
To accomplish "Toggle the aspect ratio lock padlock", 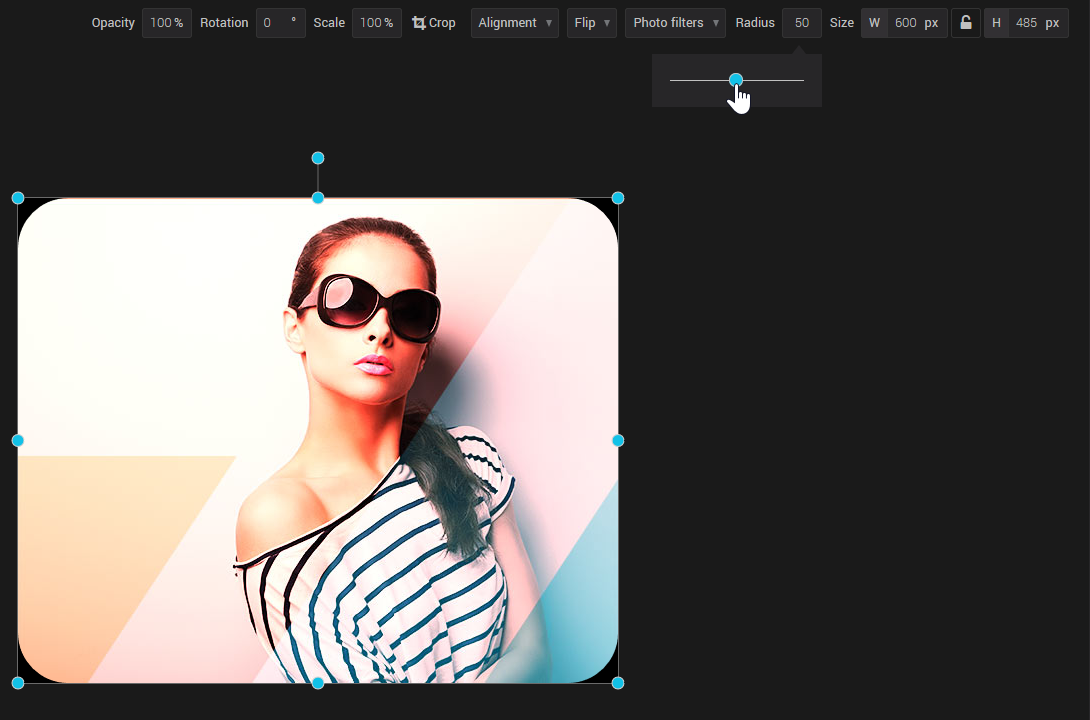I will point(965,22).
